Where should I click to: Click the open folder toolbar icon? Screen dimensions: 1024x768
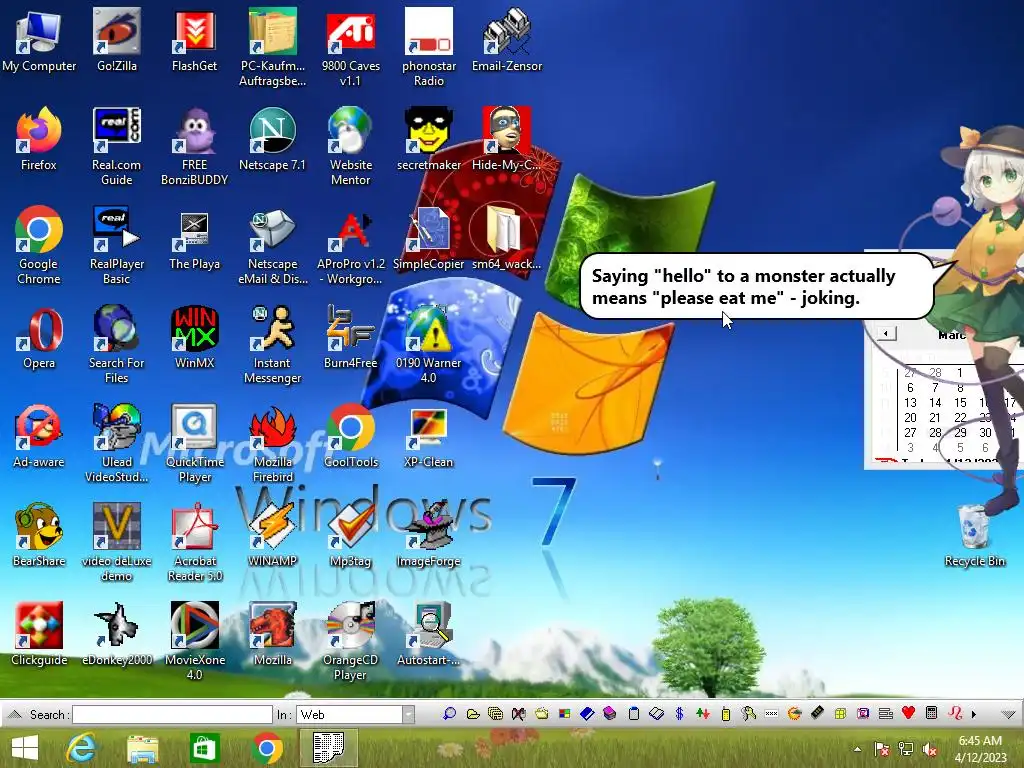(x=473, y=714)
